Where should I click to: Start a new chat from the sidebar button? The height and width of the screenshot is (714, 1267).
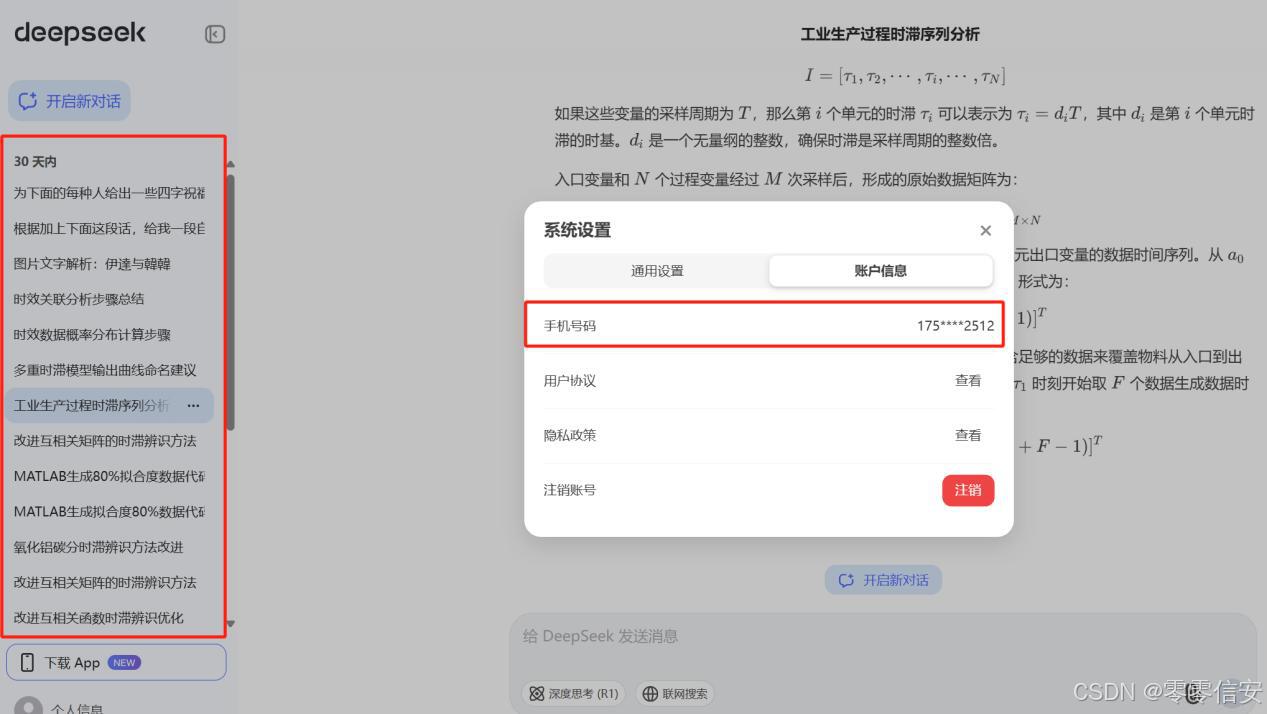(70, 101)
